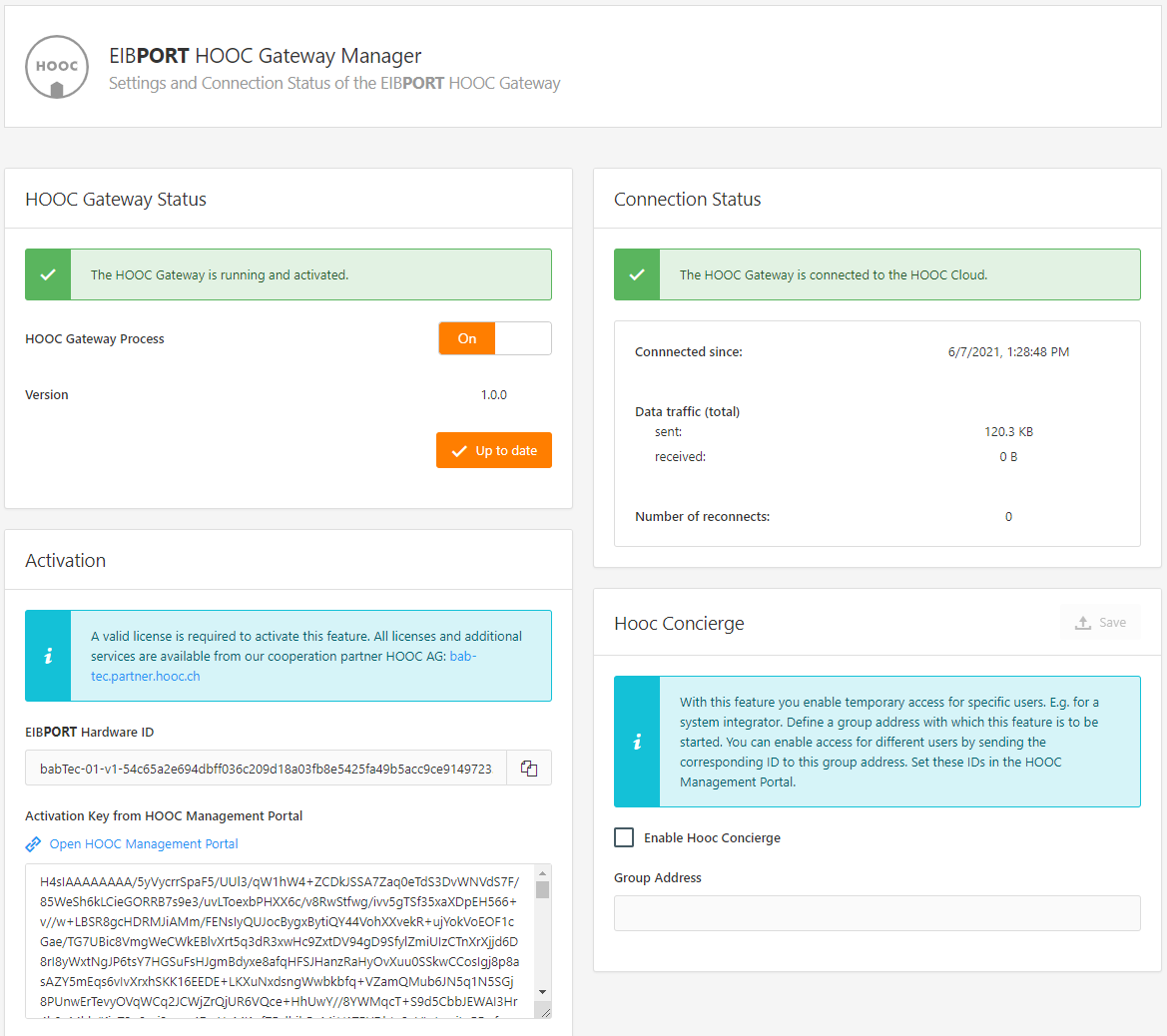Click the chain link icon beside portal link

[x=34, y=844]
